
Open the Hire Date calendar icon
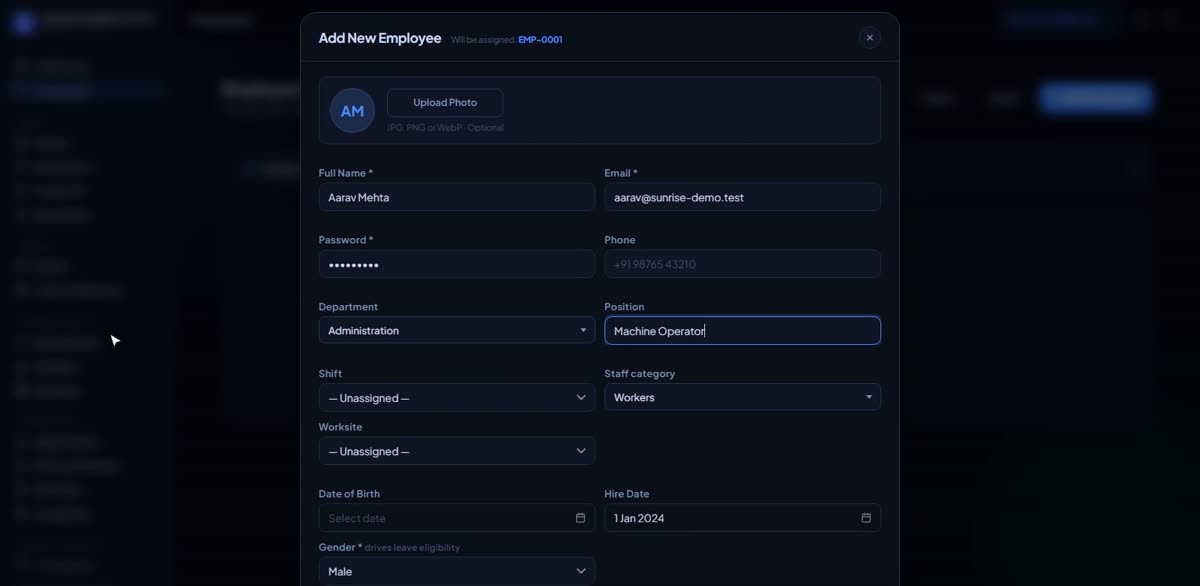(x=866, y=518)
